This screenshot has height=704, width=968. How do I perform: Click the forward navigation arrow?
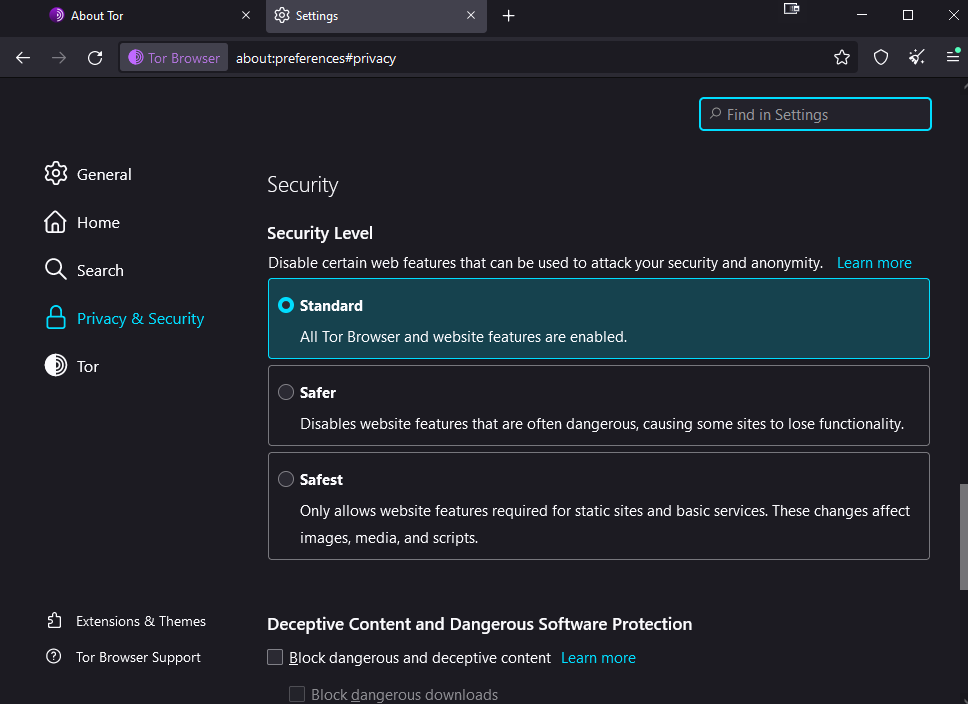(x=59, y=58)
